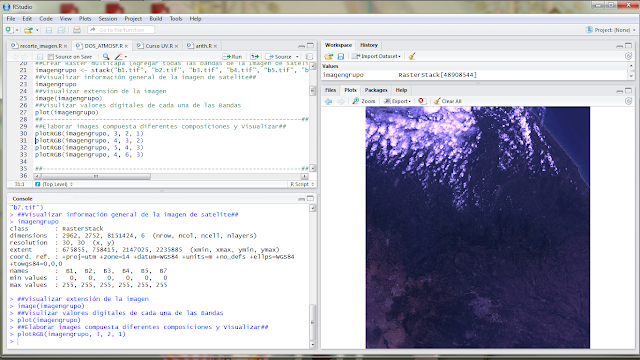The width and height of the screenshot is (640, 360).
Task: Click the Clear All plots button
Action: point(448,101)
